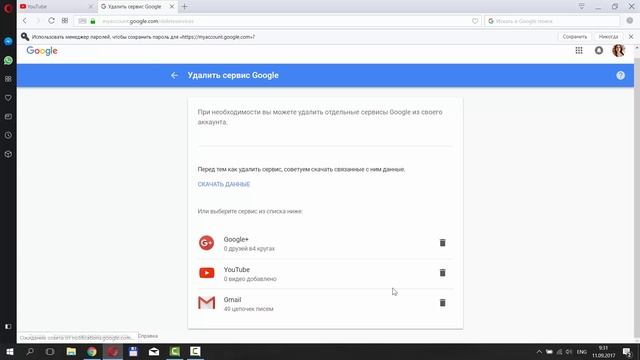Open the tab menu dropdown

pos(581,6)
